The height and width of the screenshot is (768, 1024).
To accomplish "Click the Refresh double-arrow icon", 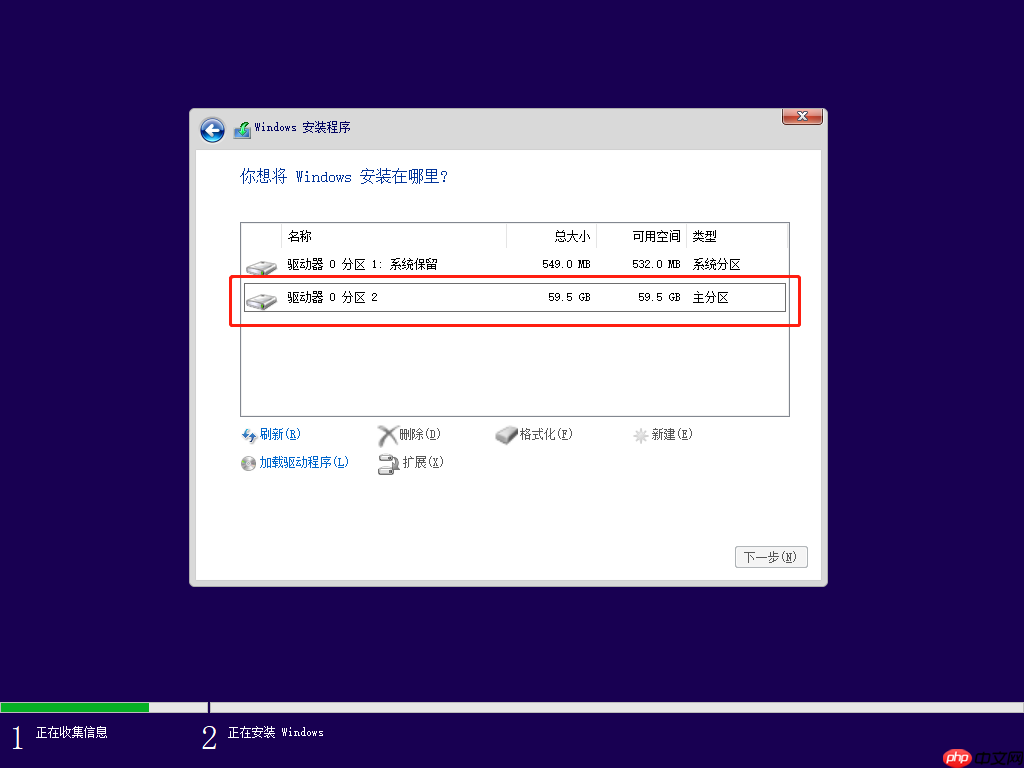I will pos(248,434).
